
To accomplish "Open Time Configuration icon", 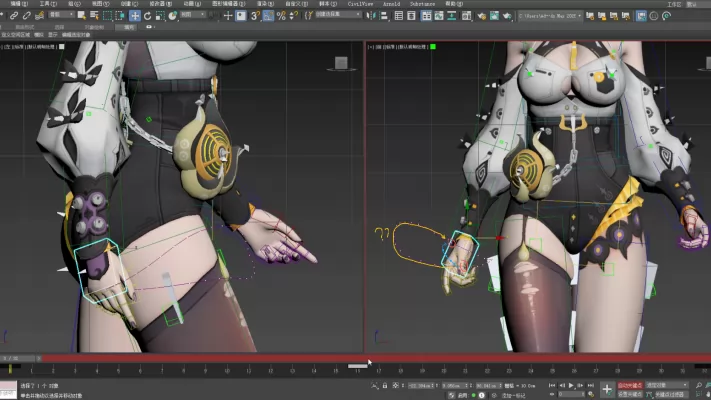I will [591, 394].
